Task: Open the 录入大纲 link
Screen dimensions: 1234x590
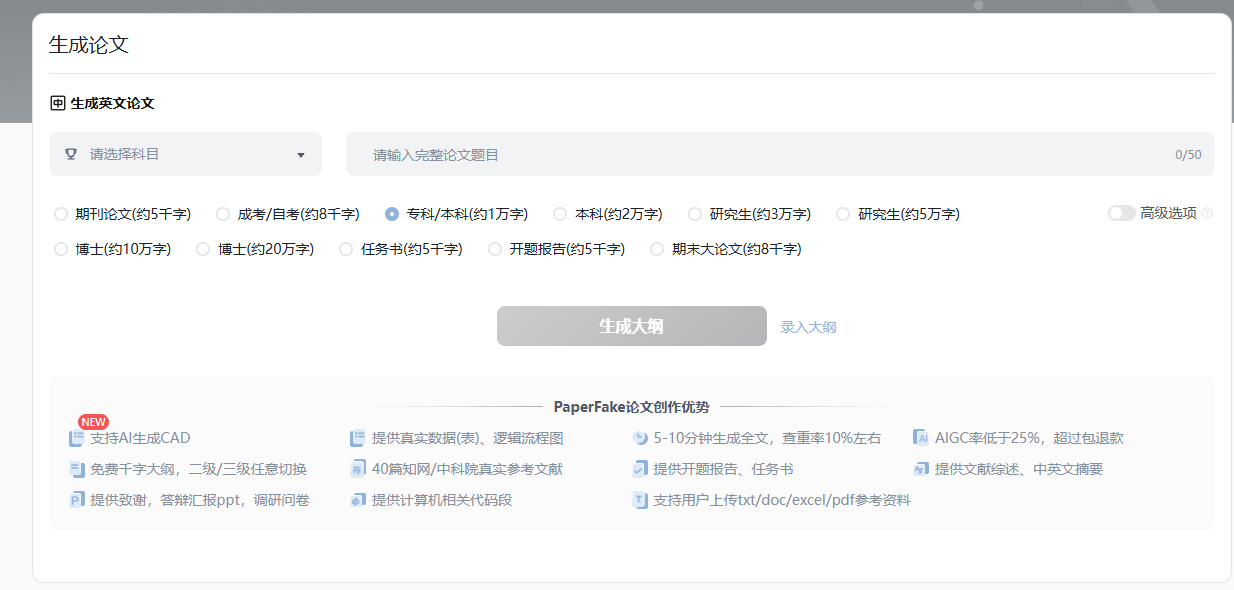Action: [808, 327]
